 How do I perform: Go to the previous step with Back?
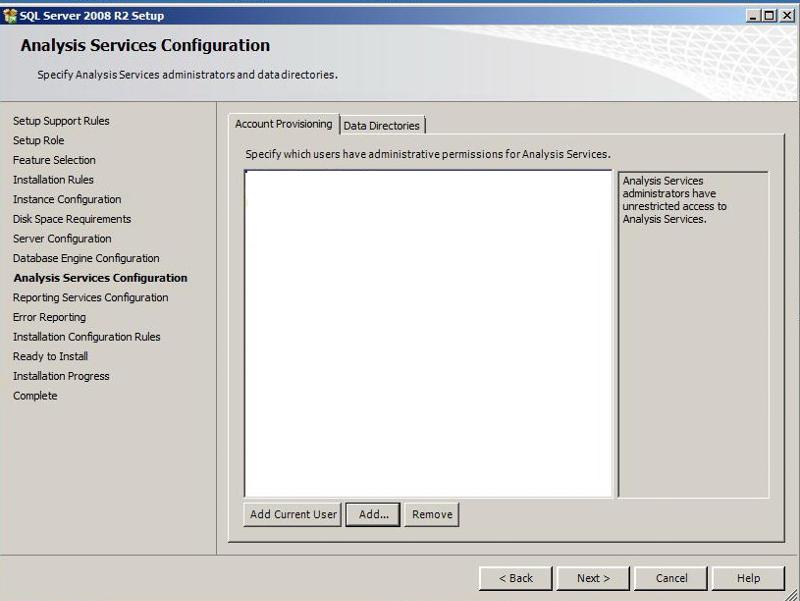click(x=515, y=578)
